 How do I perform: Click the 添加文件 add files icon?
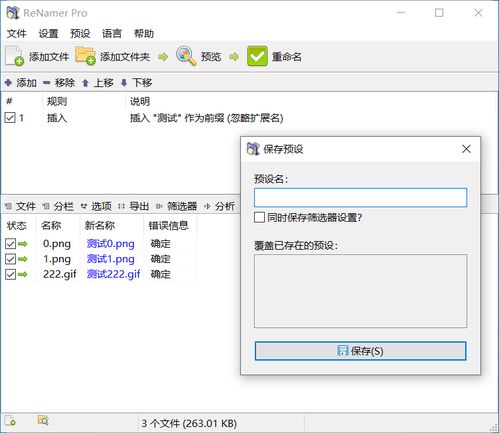14,56
